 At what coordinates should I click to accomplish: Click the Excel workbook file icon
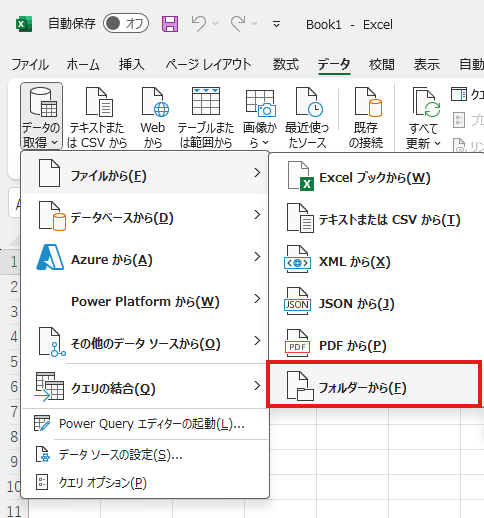point(300,176)
